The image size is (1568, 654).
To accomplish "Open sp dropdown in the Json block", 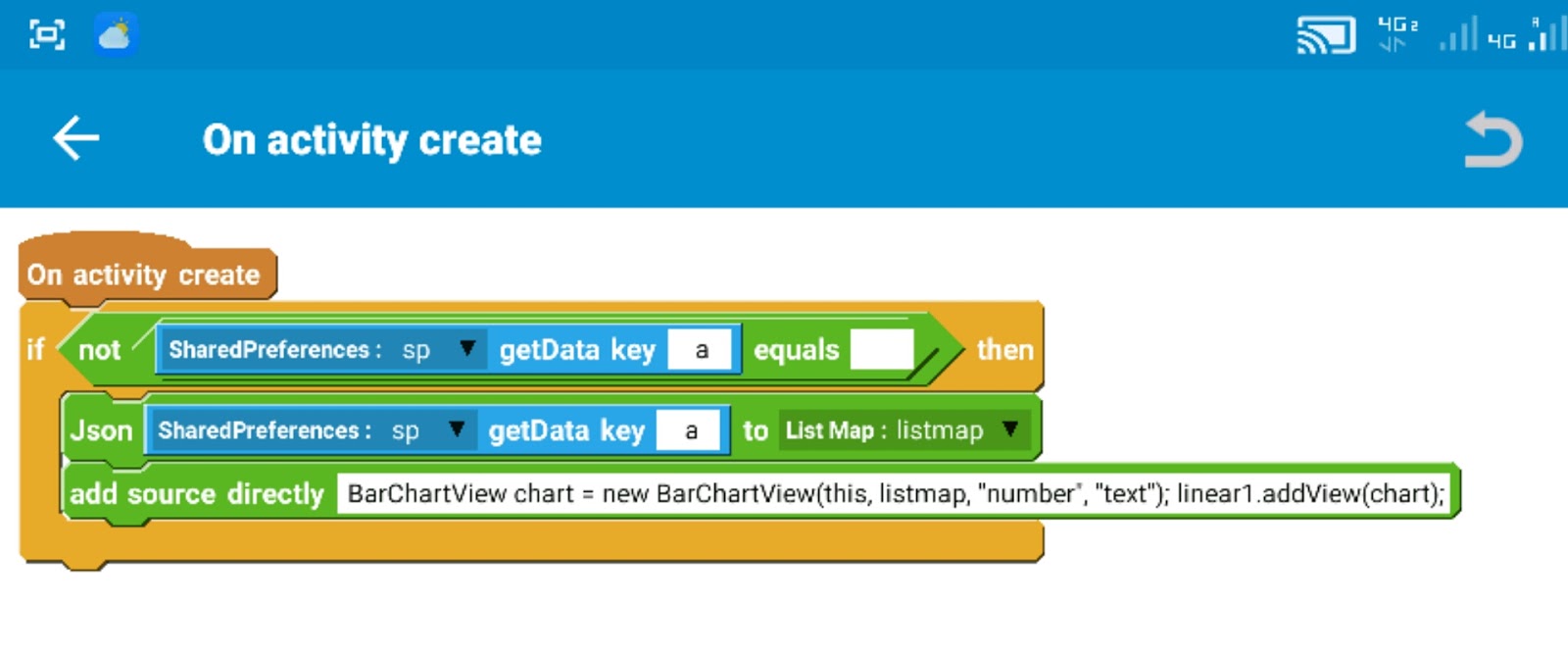I will [457, 429].
